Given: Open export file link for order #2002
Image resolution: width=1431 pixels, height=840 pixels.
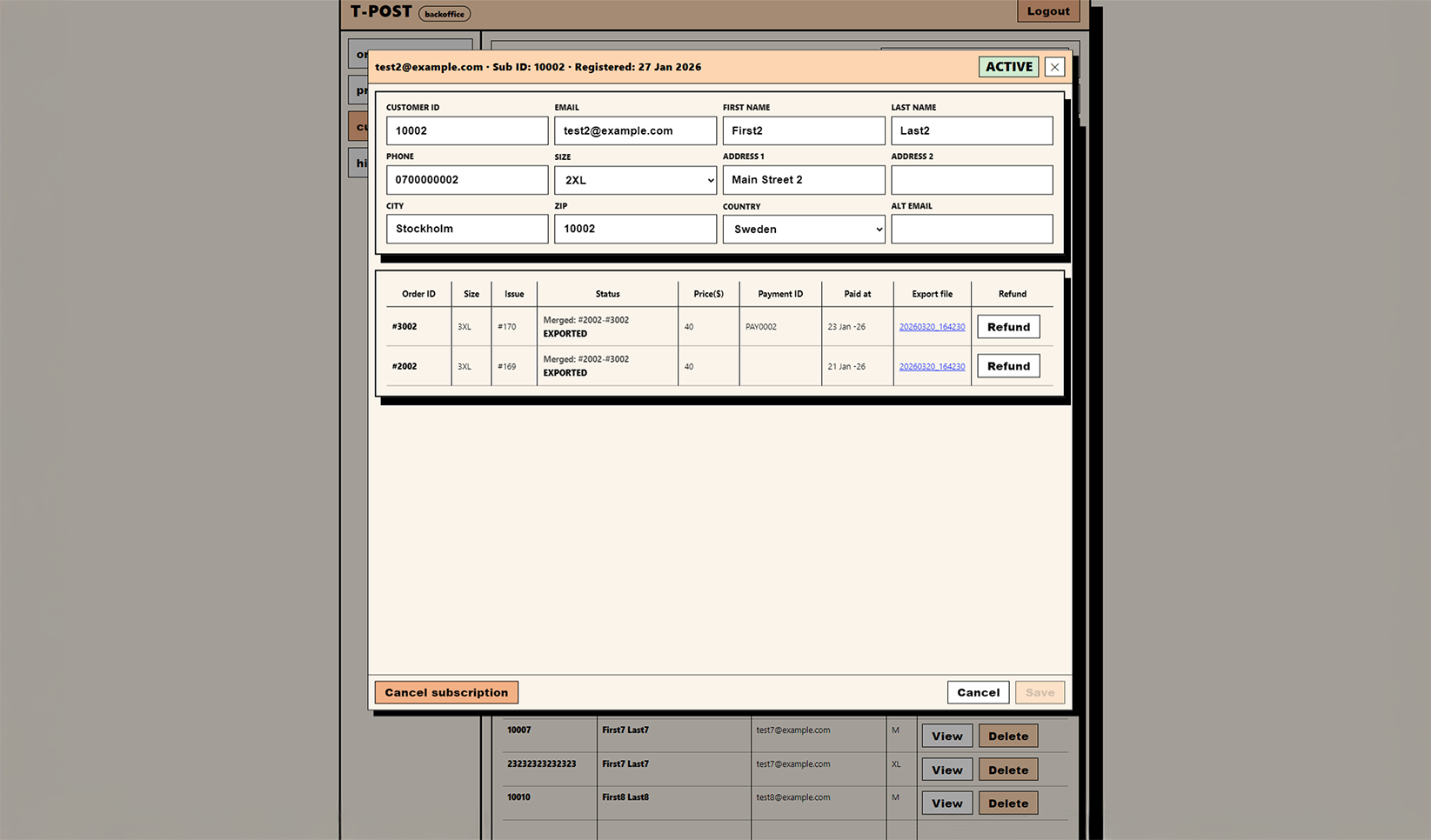Looking at the screenshot, I should pyautogui.click(x=932, y=366).
